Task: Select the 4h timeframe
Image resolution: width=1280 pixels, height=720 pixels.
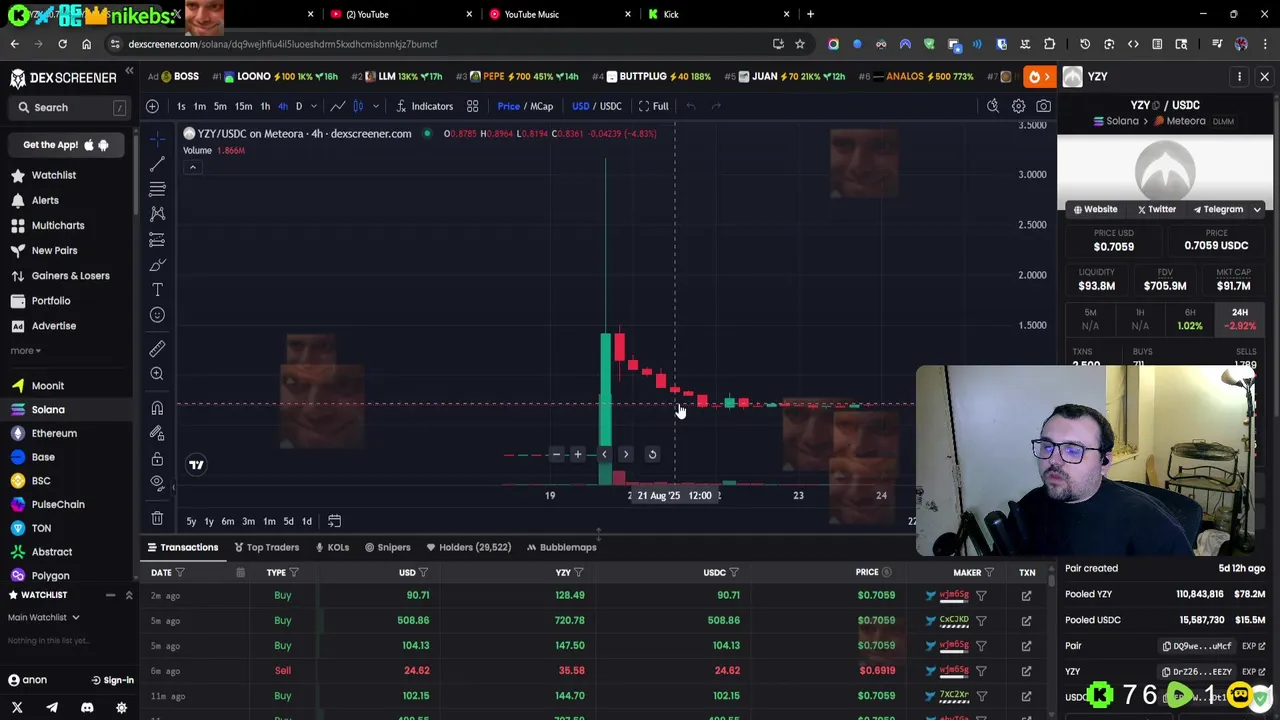Action: coord(282,106)
